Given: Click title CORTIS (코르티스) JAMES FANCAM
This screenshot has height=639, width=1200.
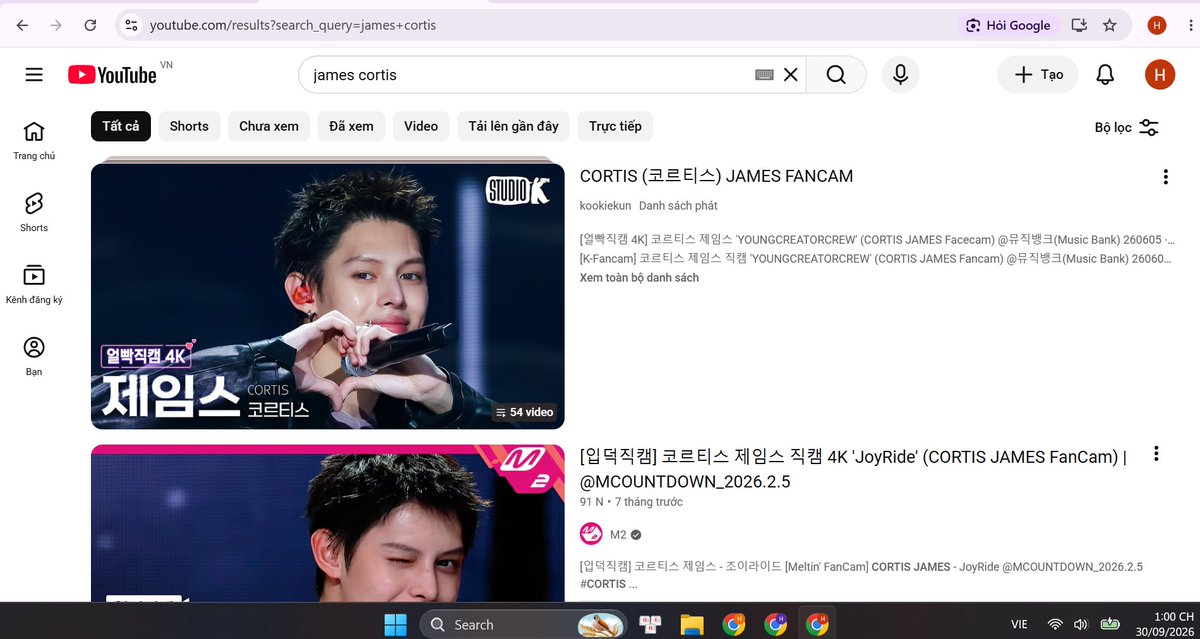Looking at the screenshot, I should pos(716,176).
